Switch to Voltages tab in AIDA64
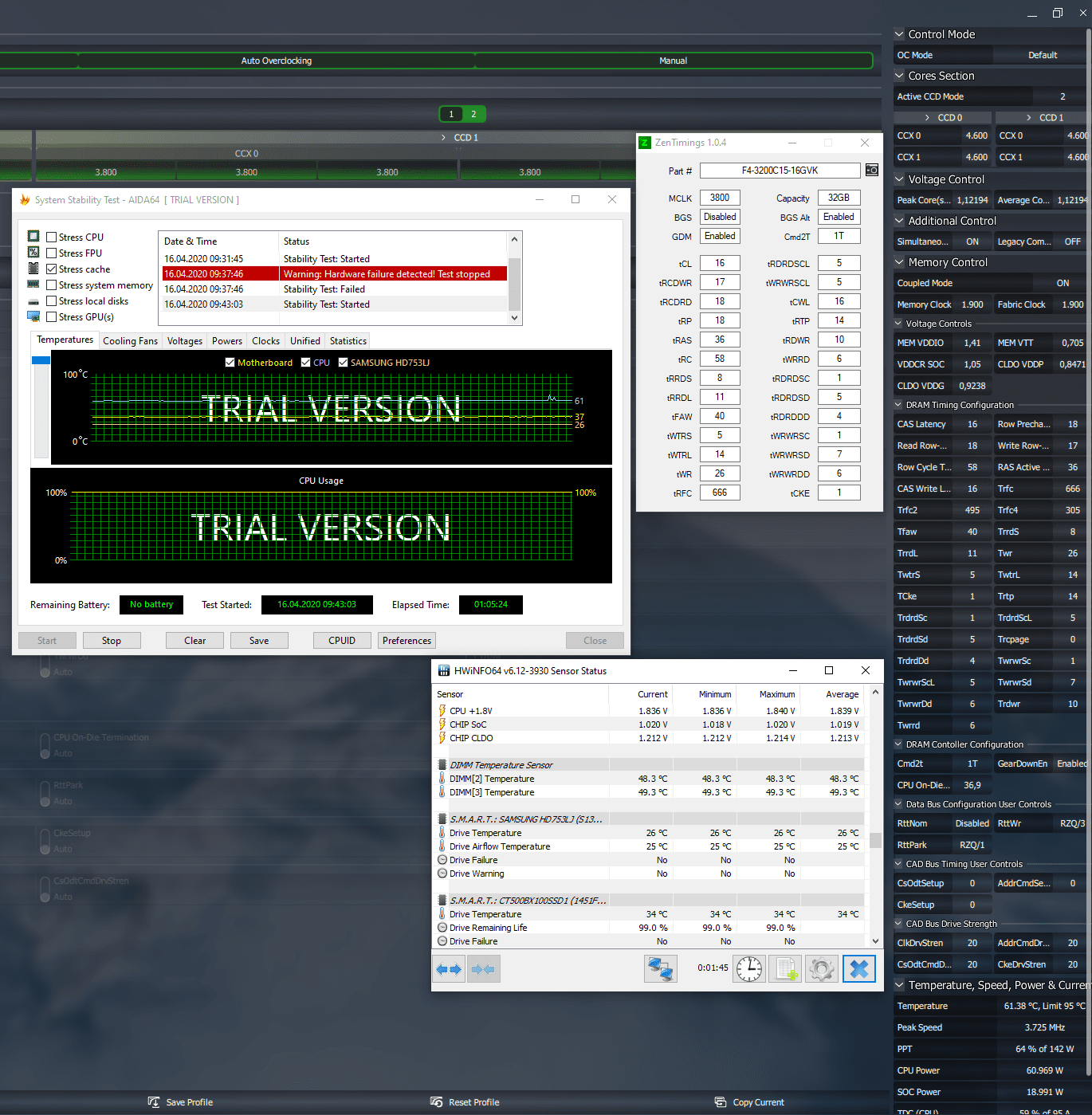1092x1115 pixels. click(185, 341)
